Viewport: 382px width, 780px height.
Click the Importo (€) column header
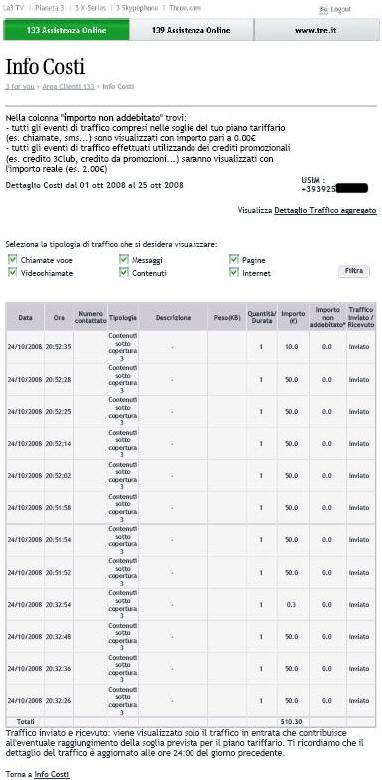click(293, 317)
